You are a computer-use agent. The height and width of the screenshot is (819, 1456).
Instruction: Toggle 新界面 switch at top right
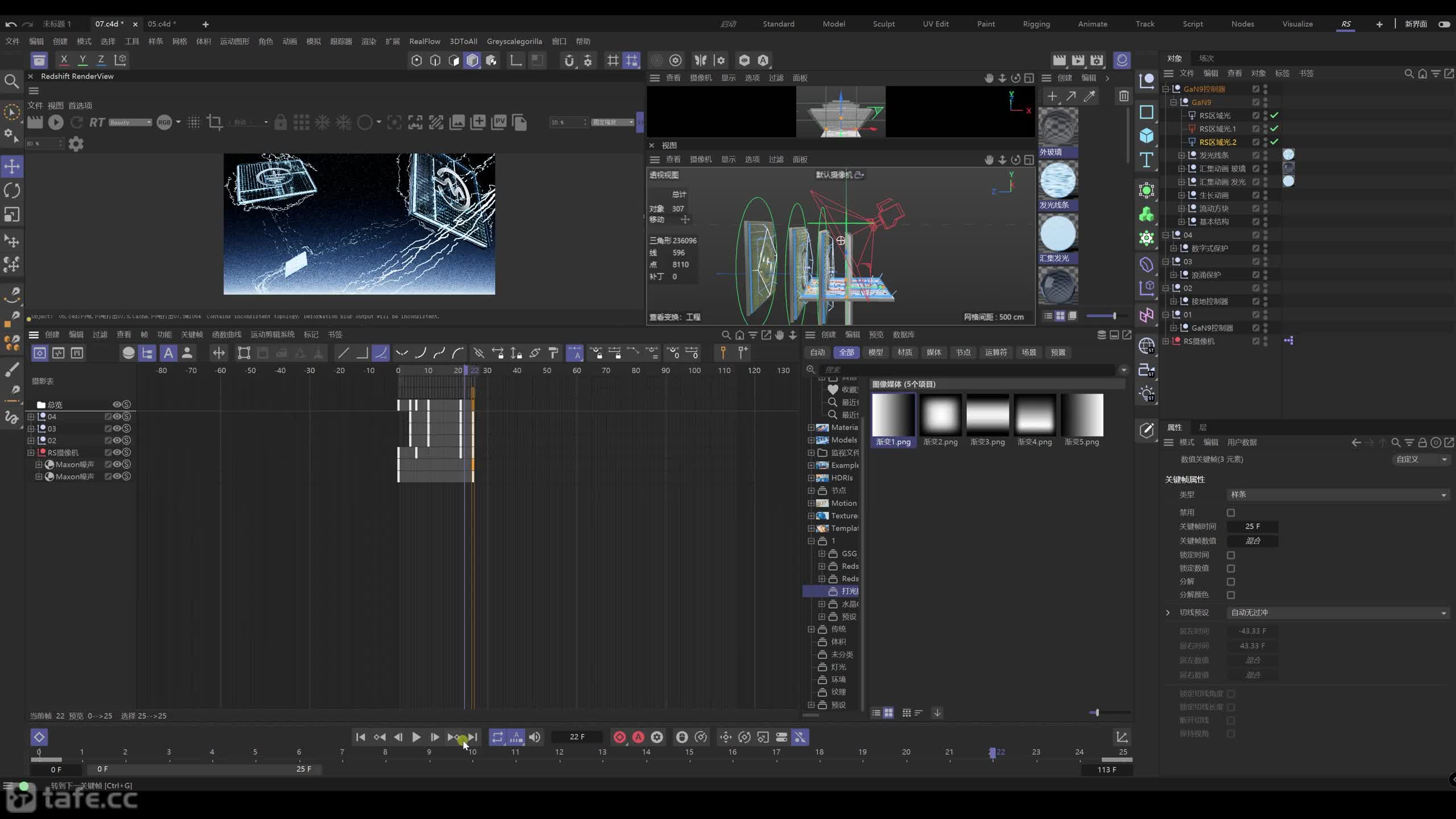pos(1443,24)
